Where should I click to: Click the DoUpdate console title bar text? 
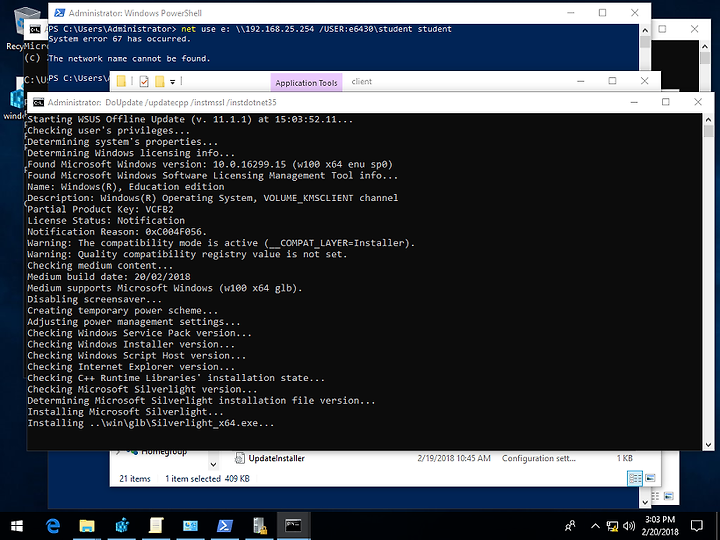point(162,102)
